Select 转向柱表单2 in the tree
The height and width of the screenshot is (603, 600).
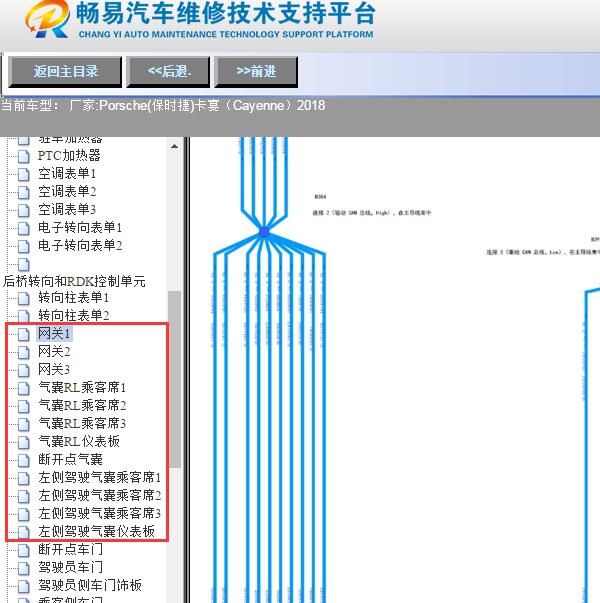click(x=73, y=316)
